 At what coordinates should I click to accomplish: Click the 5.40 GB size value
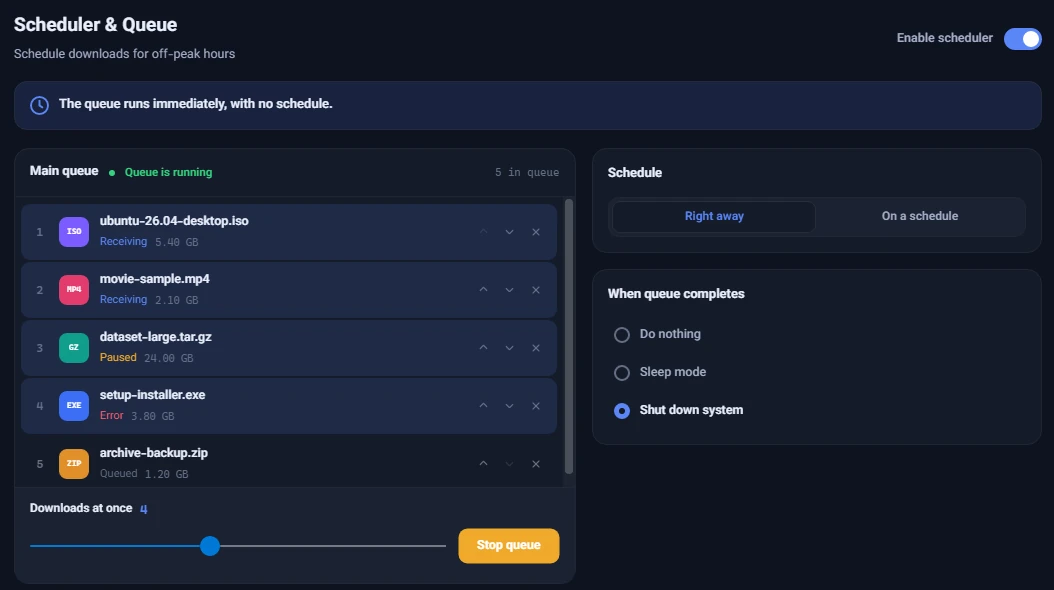tap(177, 242)
